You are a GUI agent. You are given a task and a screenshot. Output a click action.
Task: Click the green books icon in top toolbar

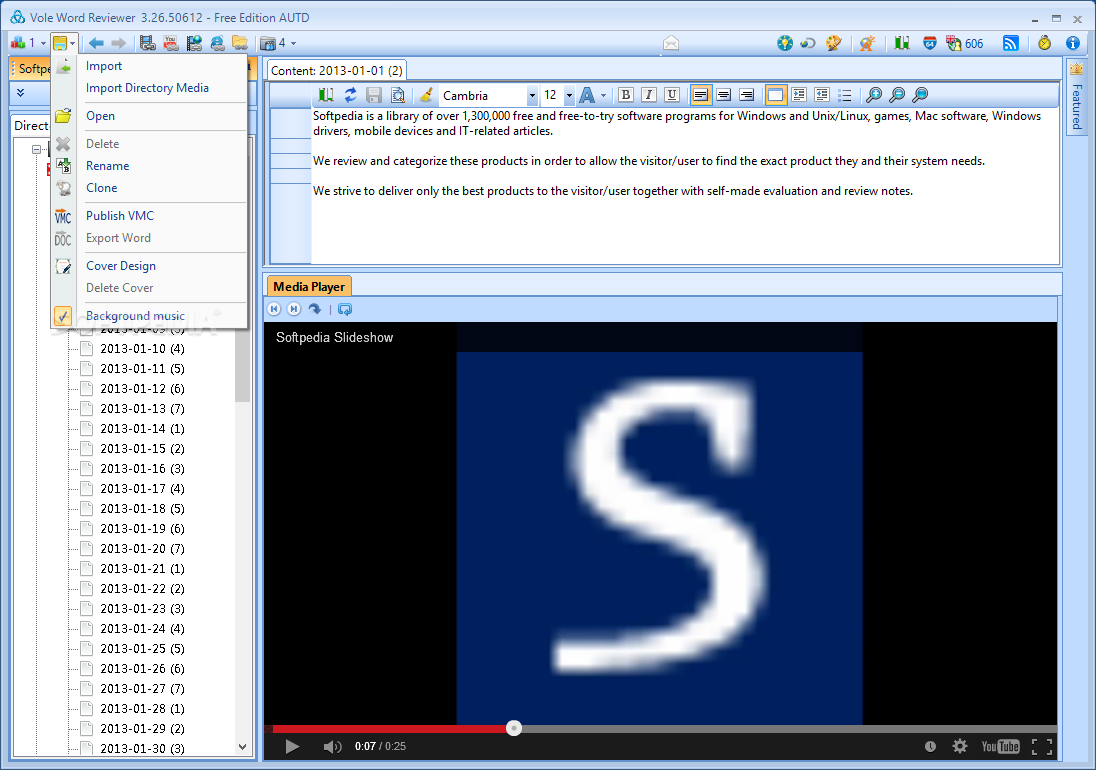pyautogui.click(x=902, y=43)
